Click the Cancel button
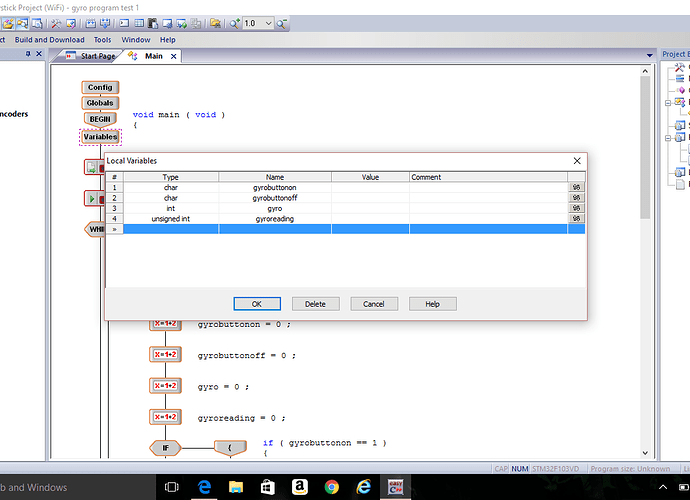Viewport: 690px width, 500px height. [374, 304]
